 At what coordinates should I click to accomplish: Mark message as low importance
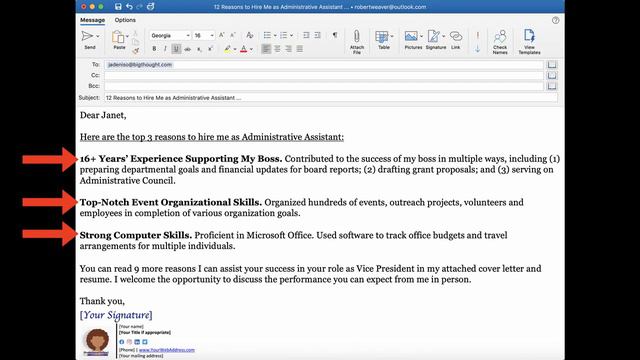pyautogui.click(x=478, y=49)
